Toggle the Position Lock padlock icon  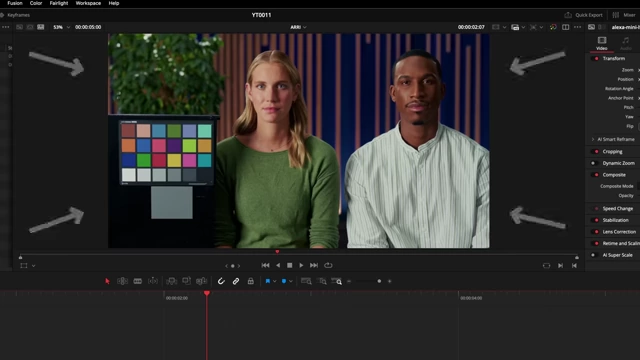[x=251, y=281]
